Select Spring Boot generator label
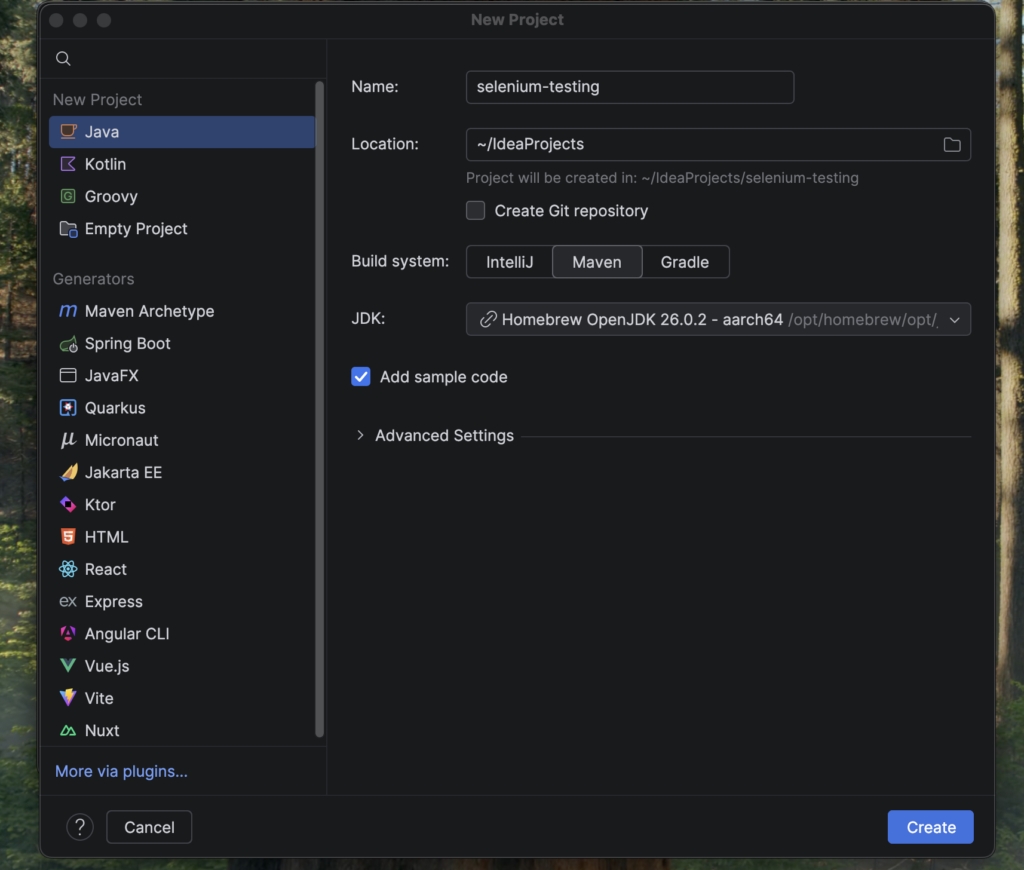Image resolution: width=1024 pixels, height=870 pixels. tap(127, 344)
